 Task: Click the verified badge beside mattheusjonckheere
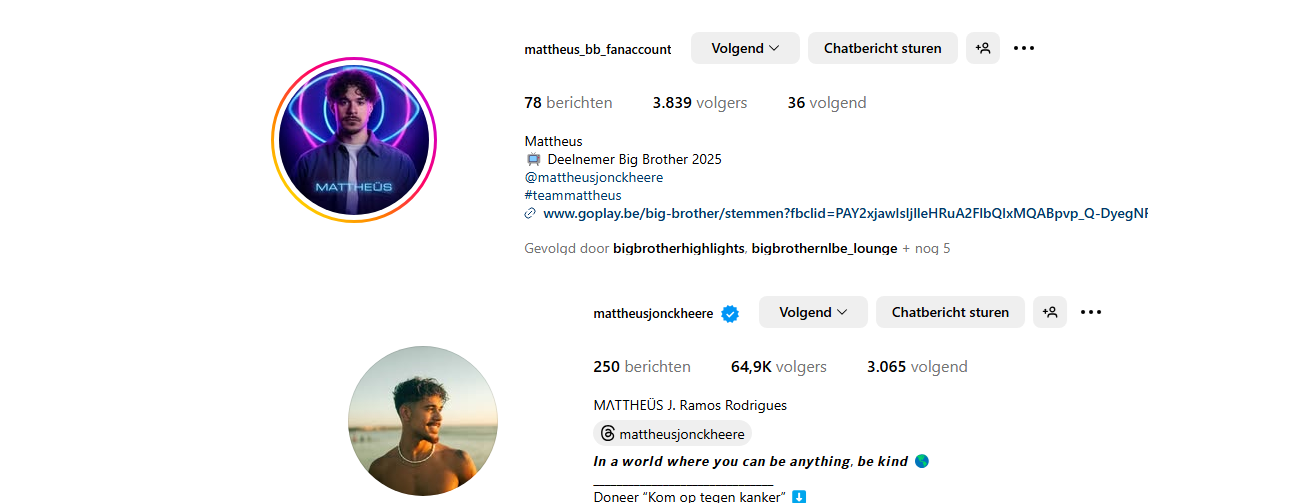tap(730, 314)
